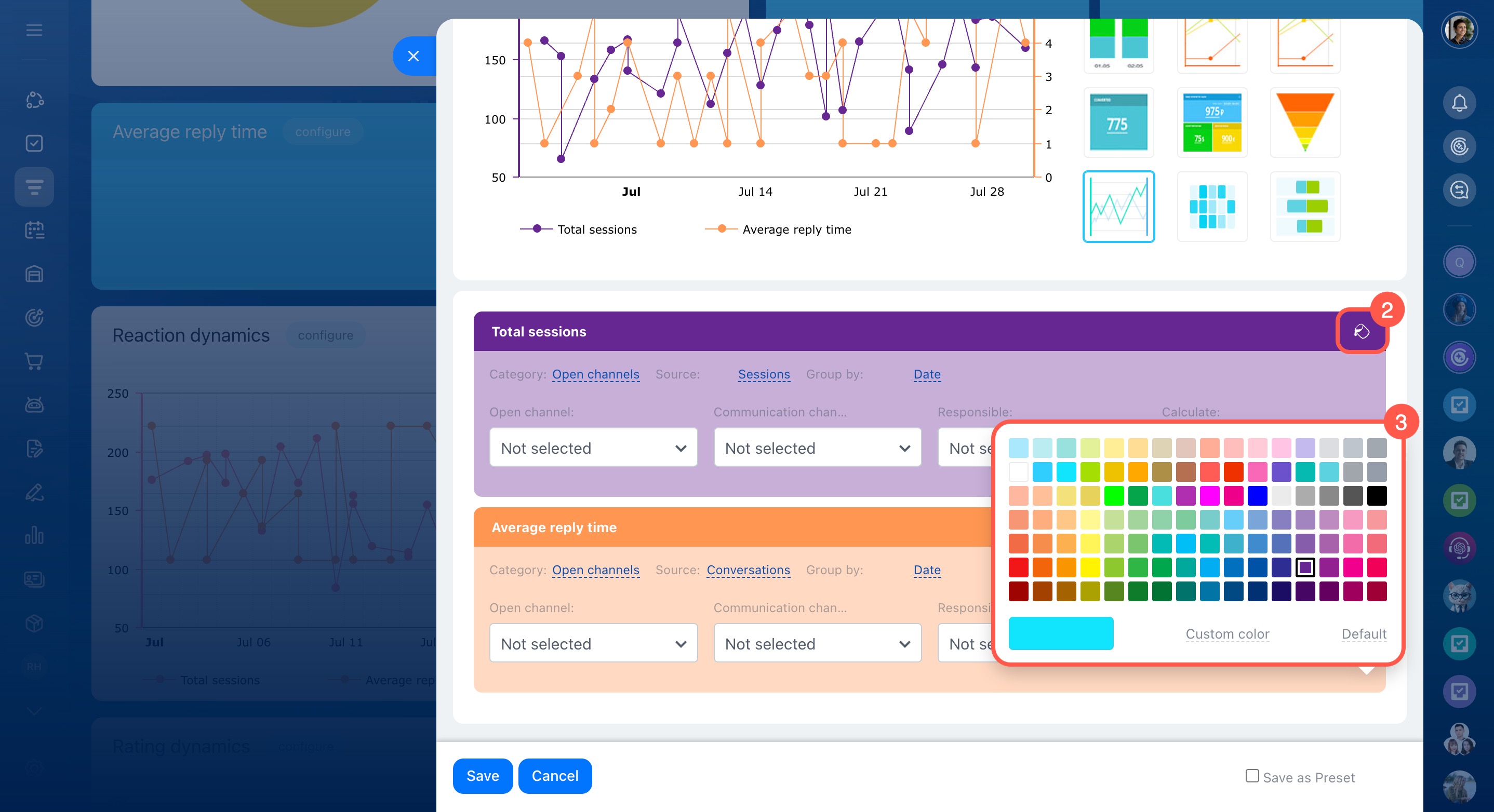Open the shopping cart sidebar icon

click(34, 361)
